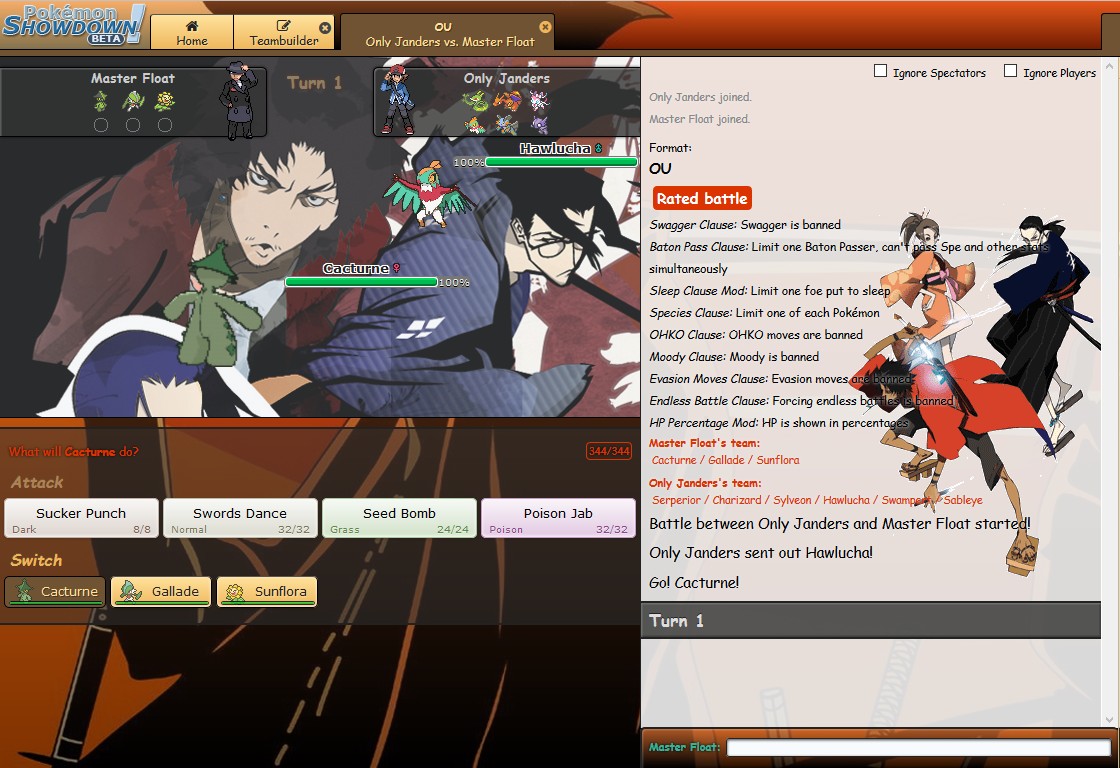Click the 'Only Janders joined.' message
The width and height of the screenshot is (1120, 768).
(700, 97)
